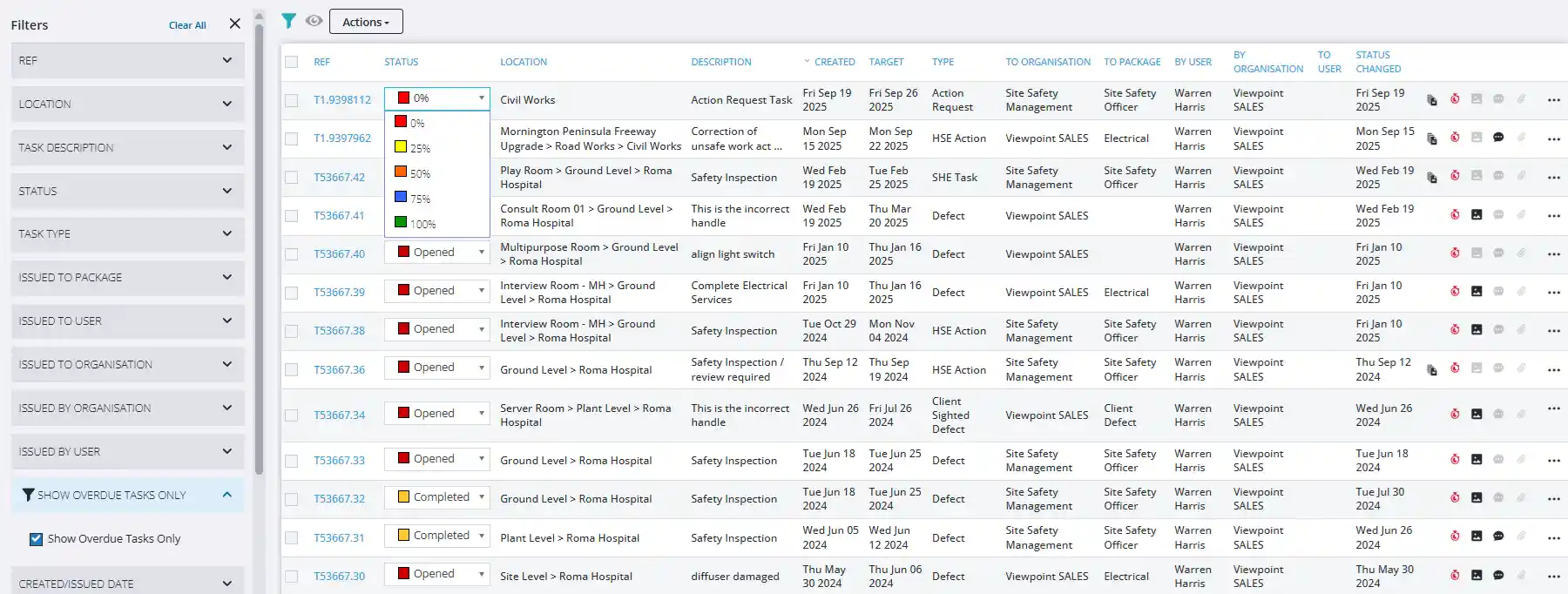The image size is (1568, 594).
Task: Click the overdue stopwatch icon for task T1.9398112
Action: point(1455,99)
